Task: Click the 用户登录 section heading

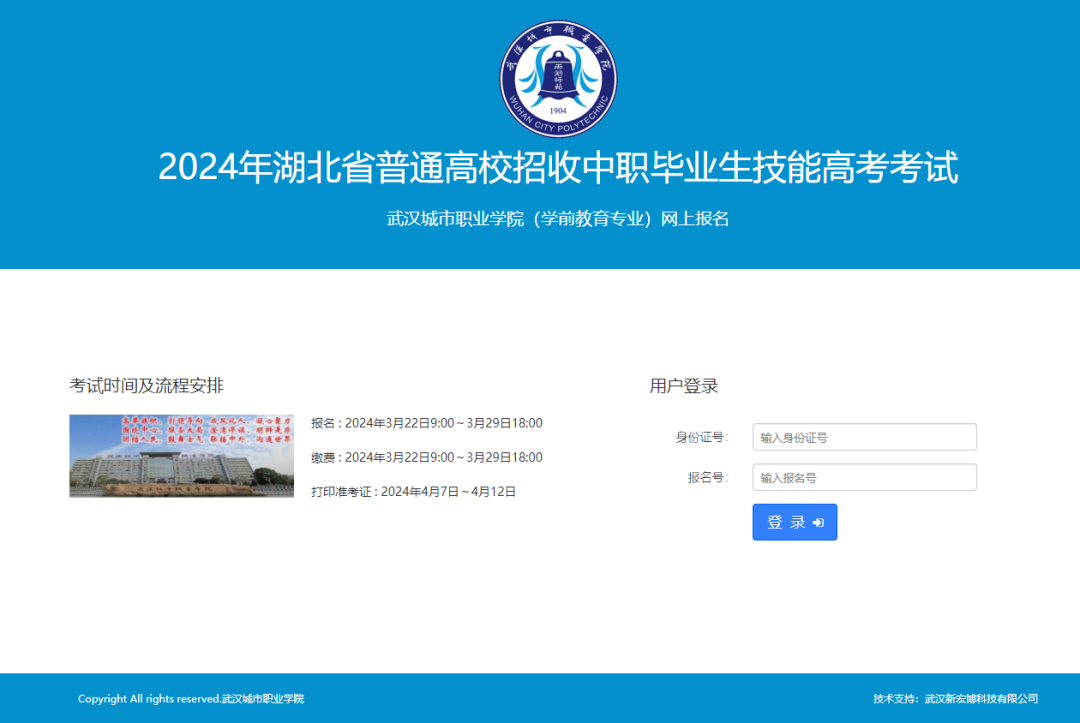Action: pos(684,386)
